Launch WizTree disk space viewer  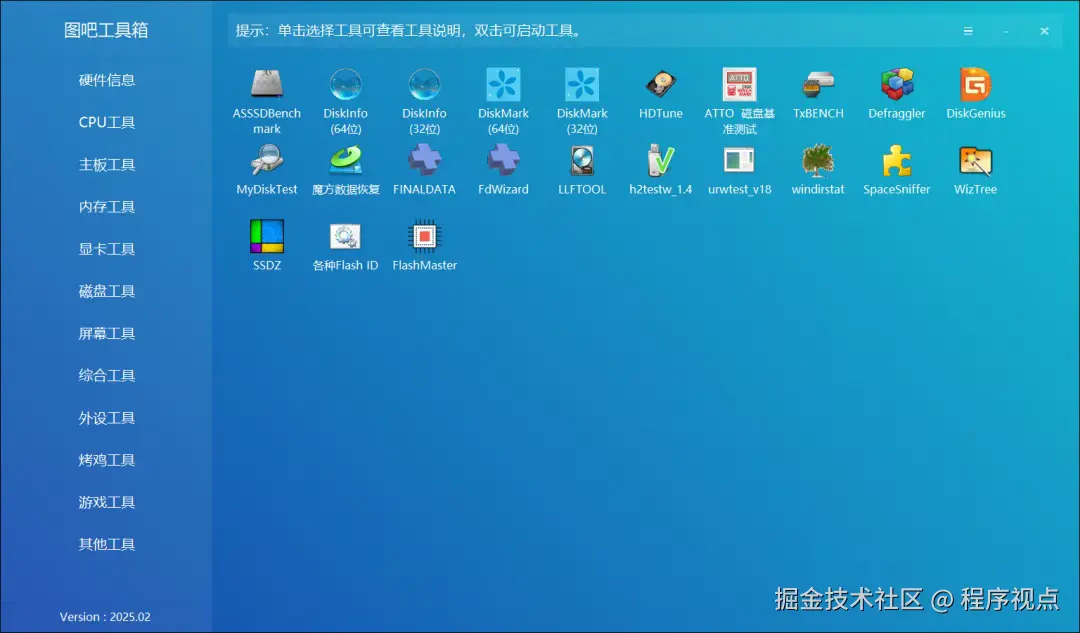(975, 167)
